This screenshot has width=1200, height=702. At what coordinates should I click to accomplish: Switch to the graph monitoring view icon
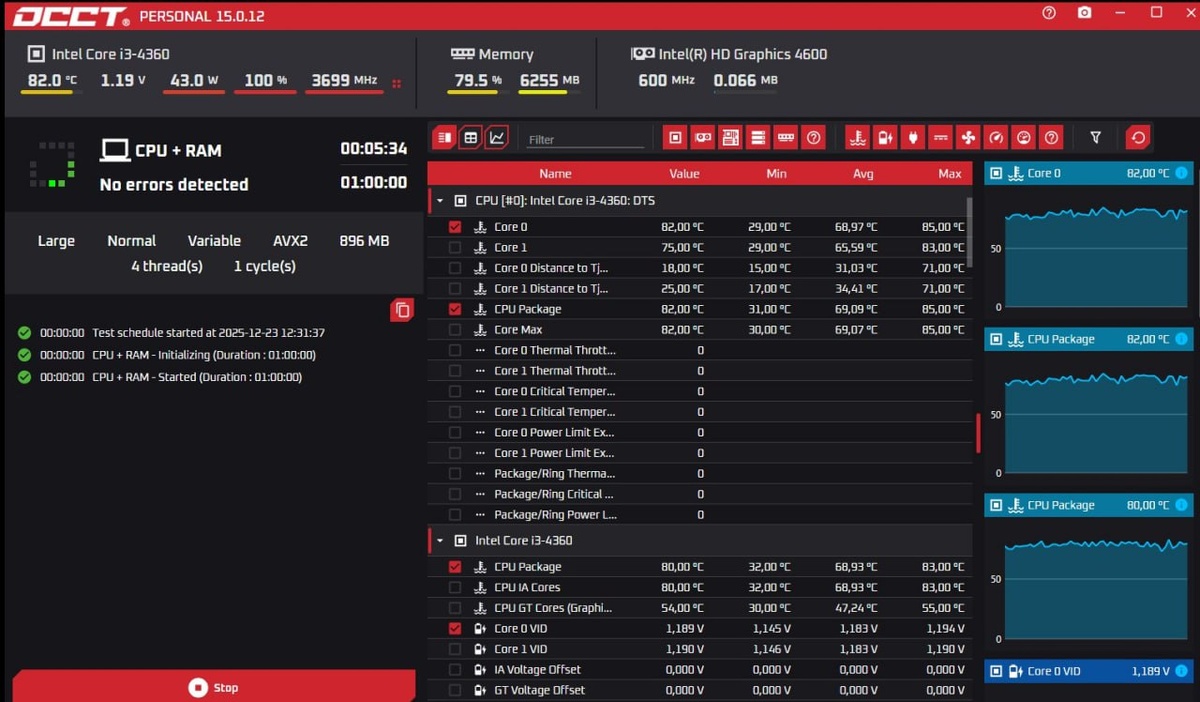(x=497, y=137)
